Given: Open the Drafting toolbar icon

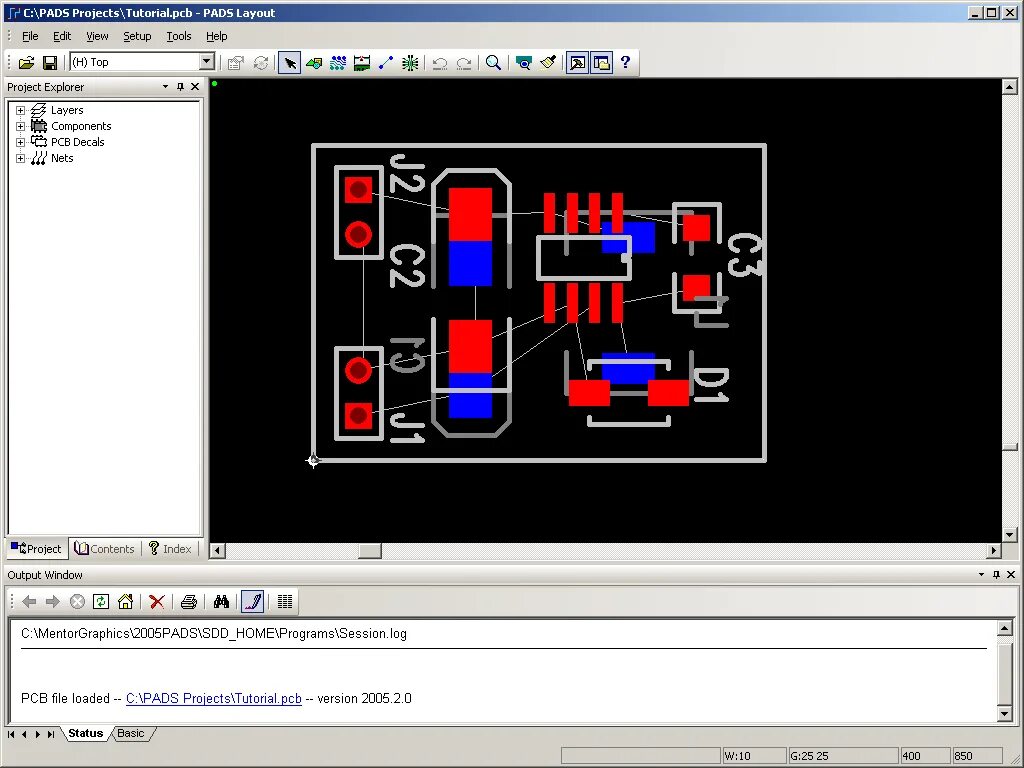Looking at the screenshot, I should tap(314, 63).
